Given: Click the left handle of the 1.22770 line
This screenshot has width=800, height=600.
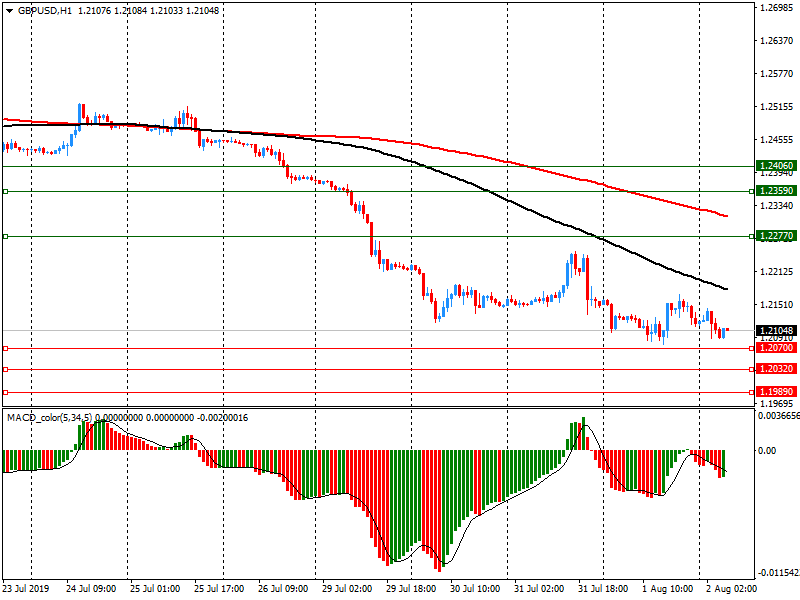Looking at the screenshot, I should (6, 236).
